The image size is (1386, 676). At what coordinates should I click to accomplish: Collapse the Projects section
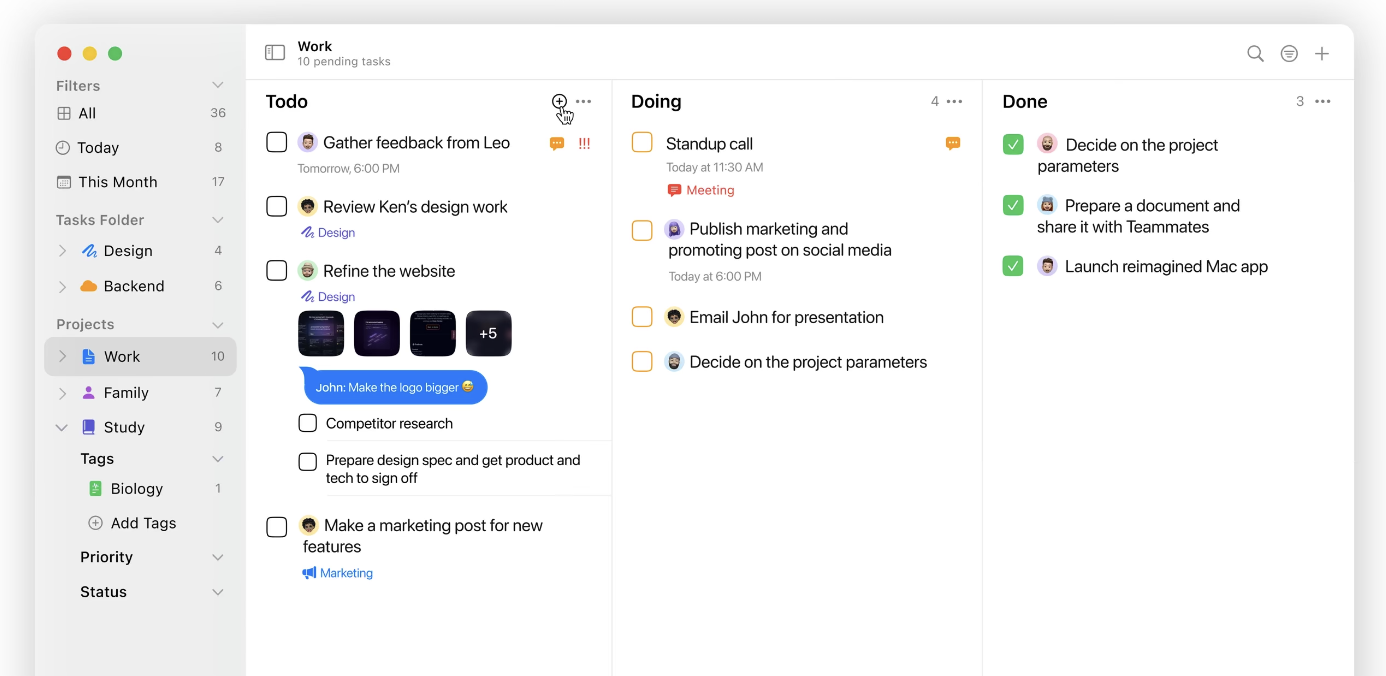point(218,324)
